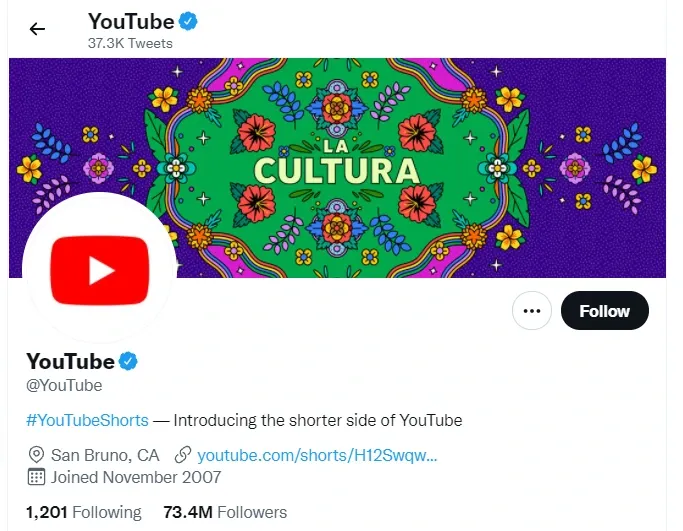The height and width of the screenshot is (531, 683).
Task: Click the San Bruno, CA location text
Action: (x=105, y=453)
